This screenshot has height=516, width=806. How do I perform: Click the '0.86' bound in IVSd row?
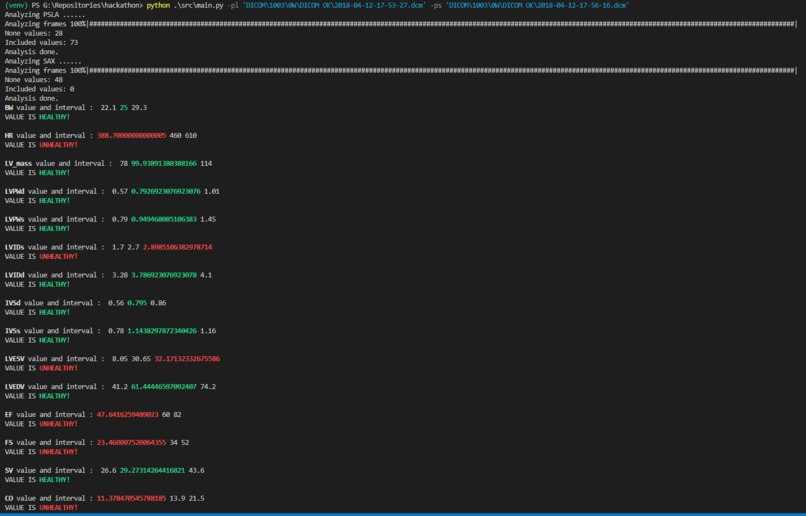point(158,303)
